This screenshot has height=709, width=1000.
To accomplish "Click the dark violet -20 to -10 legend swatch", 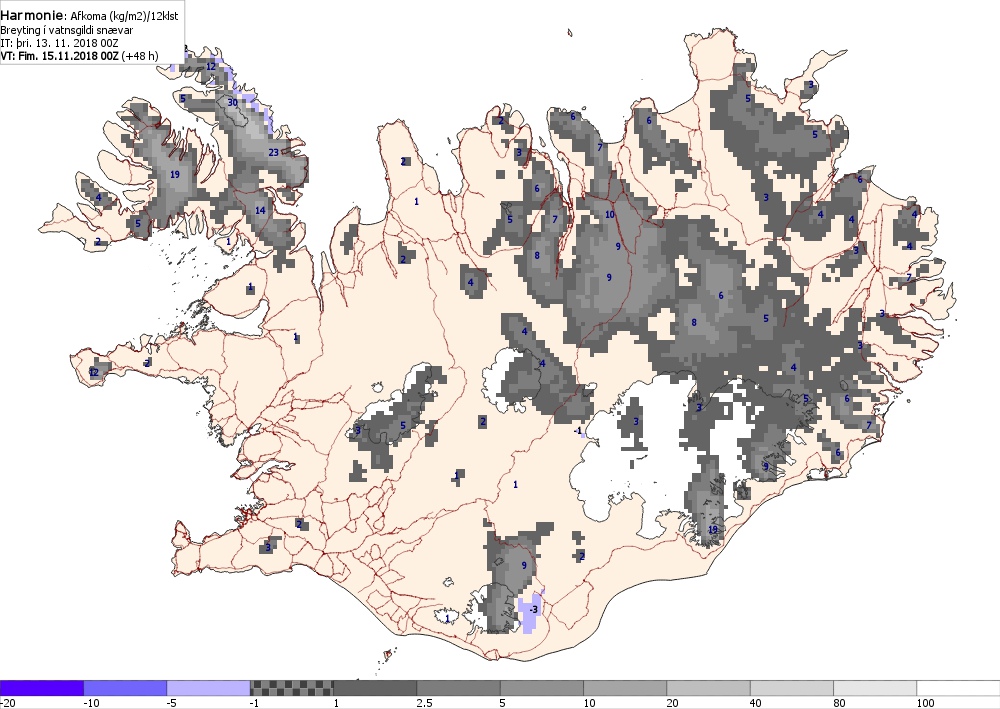I will tap(41, 688).
